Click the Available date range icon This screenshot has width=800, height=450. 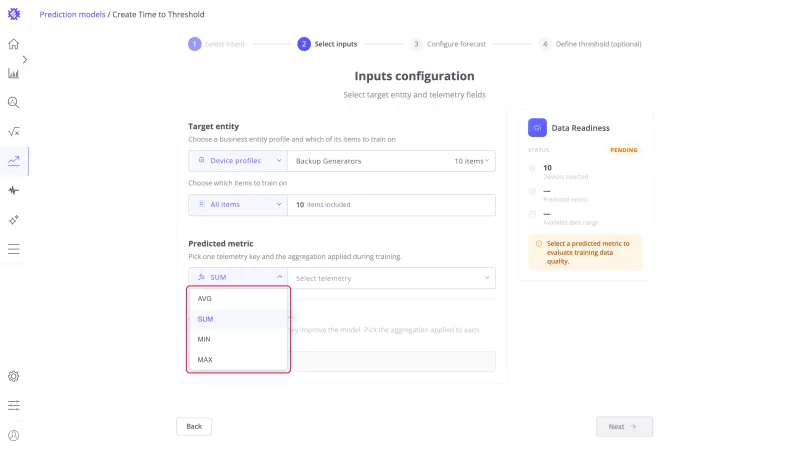(533, 214)
